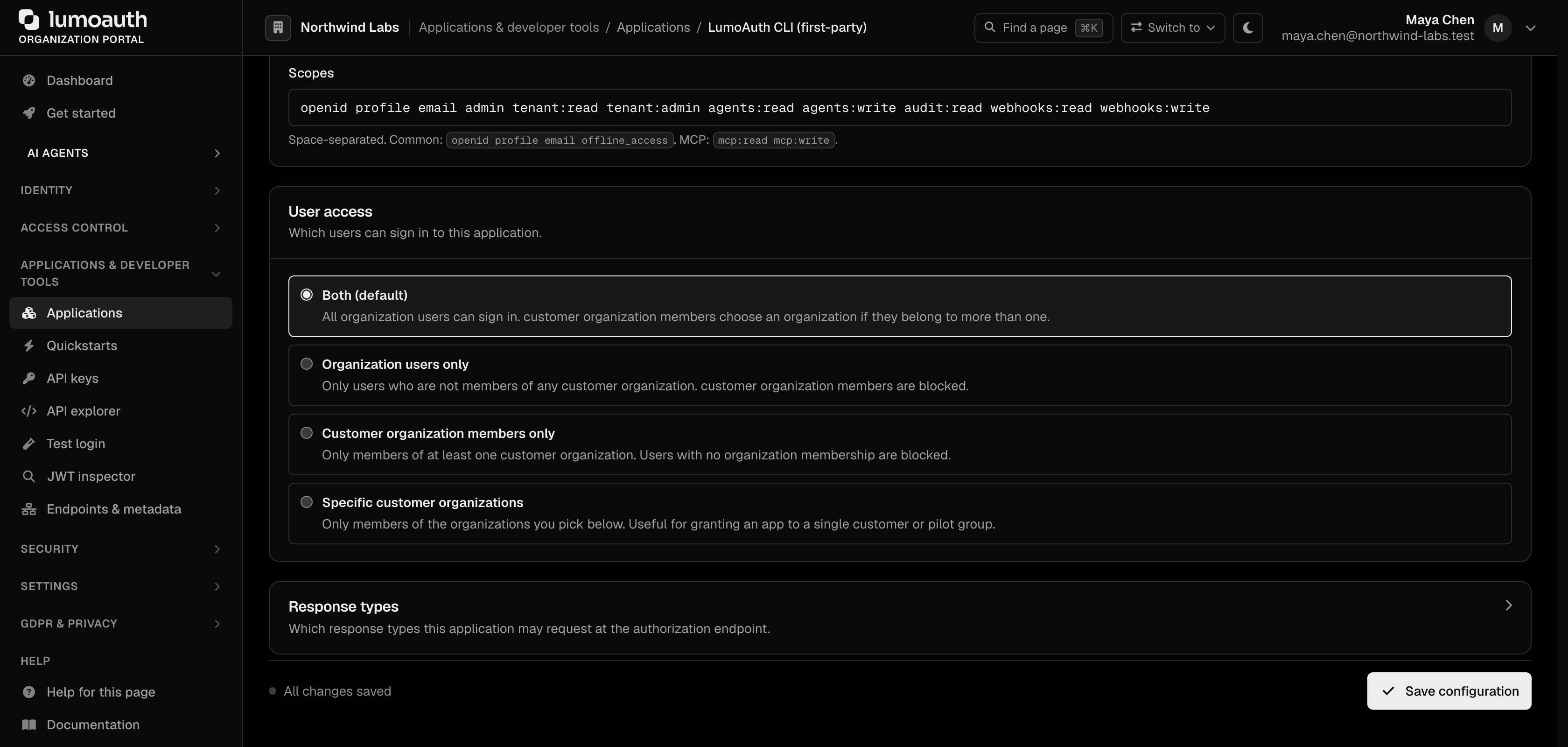Click the Scopes text input field
Image resolution: width=1568 pixels, height=747 pixels.
coord(900,108)
